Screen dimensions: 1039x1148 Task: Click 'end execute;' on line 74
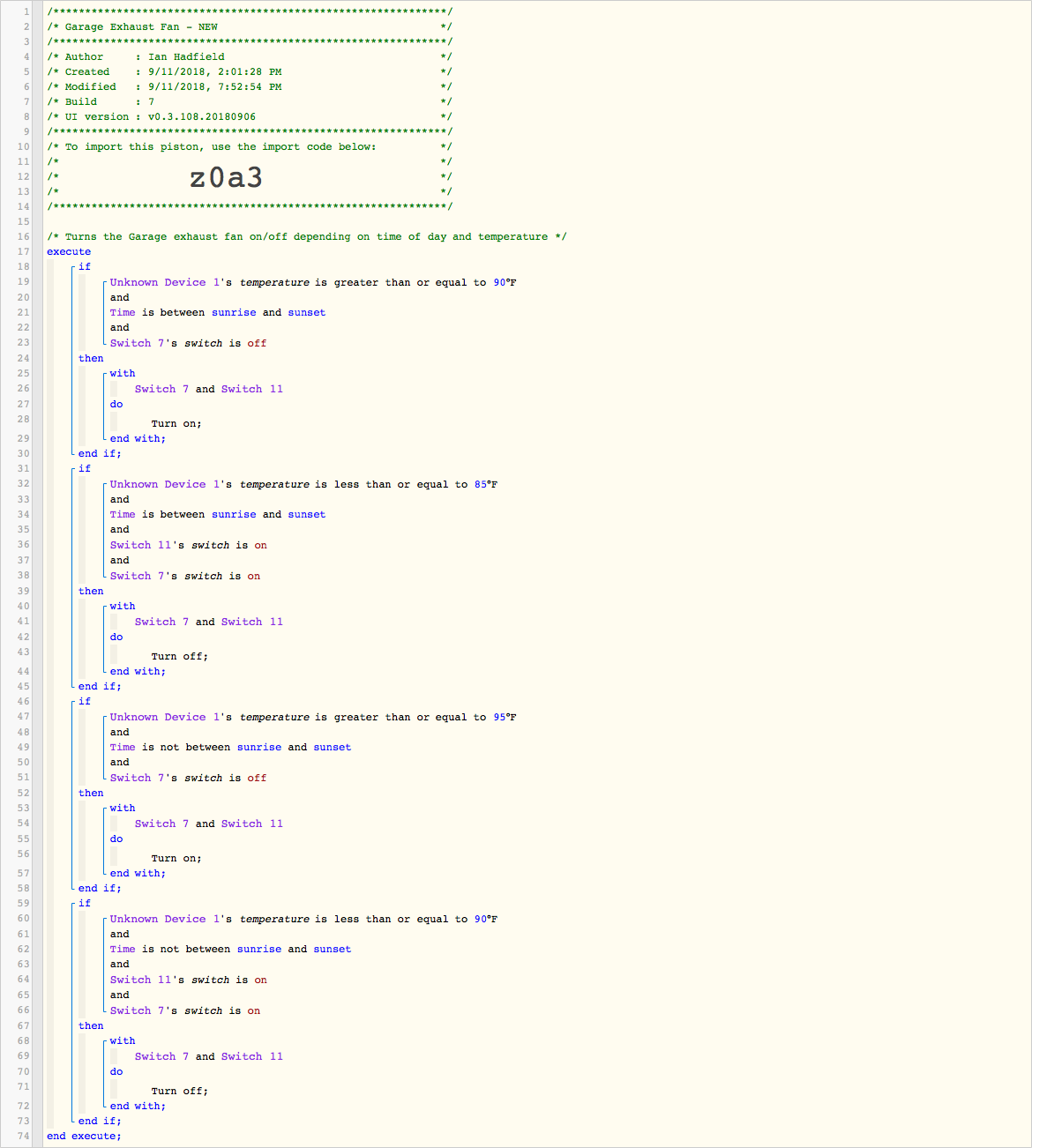coord(84,1136)
